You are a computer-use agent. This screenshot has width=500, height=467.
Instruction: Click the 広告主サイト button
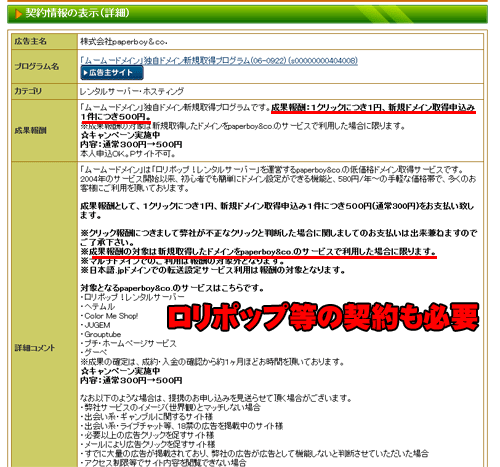112,73
